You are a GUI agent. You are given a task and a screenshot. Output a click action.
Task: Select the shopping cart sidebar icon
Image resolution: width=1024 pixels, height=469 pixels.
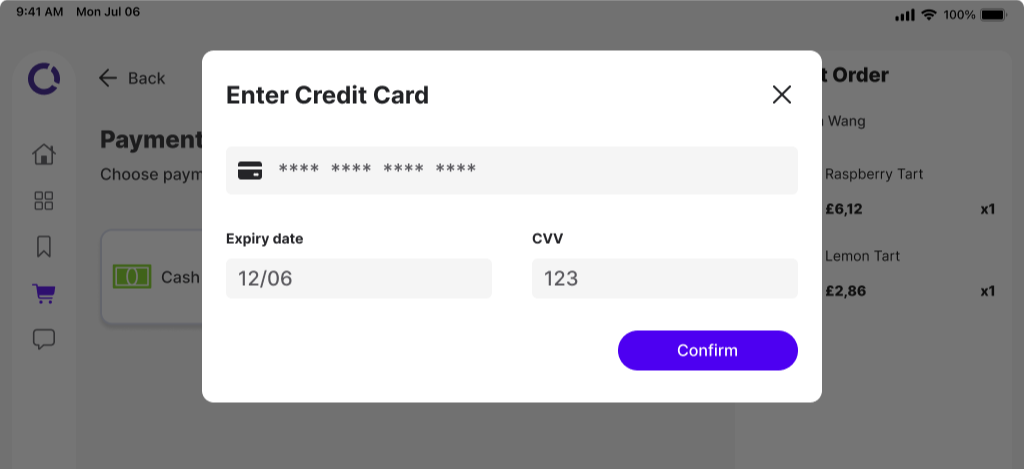(44, 293)
